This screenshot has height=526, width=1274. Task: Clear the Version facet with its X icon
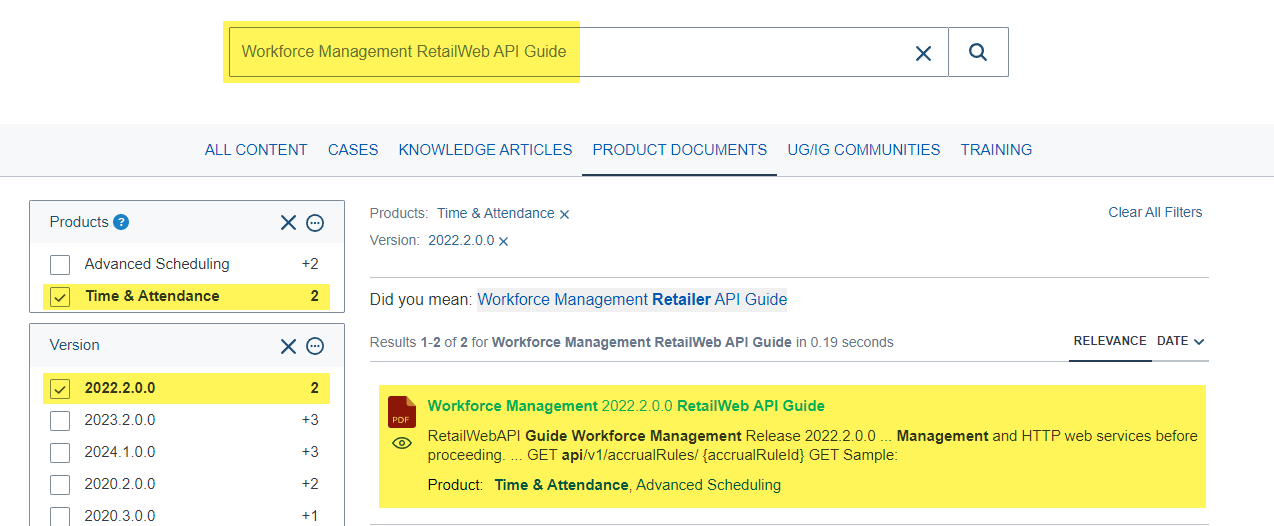(288, 346)
